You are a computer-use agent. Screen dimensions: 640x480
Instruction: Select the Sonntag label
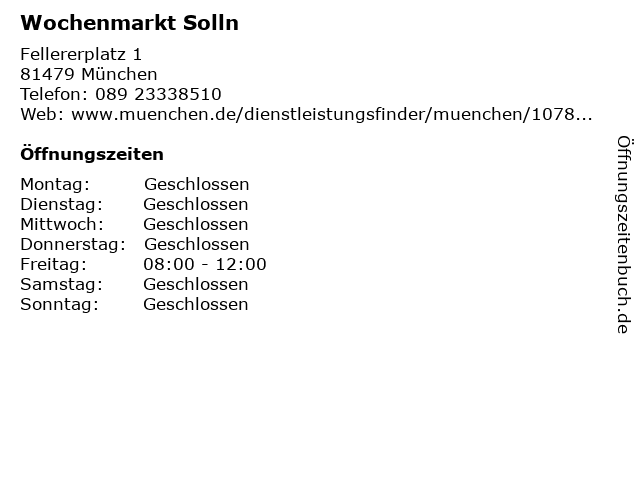point(60,304)
